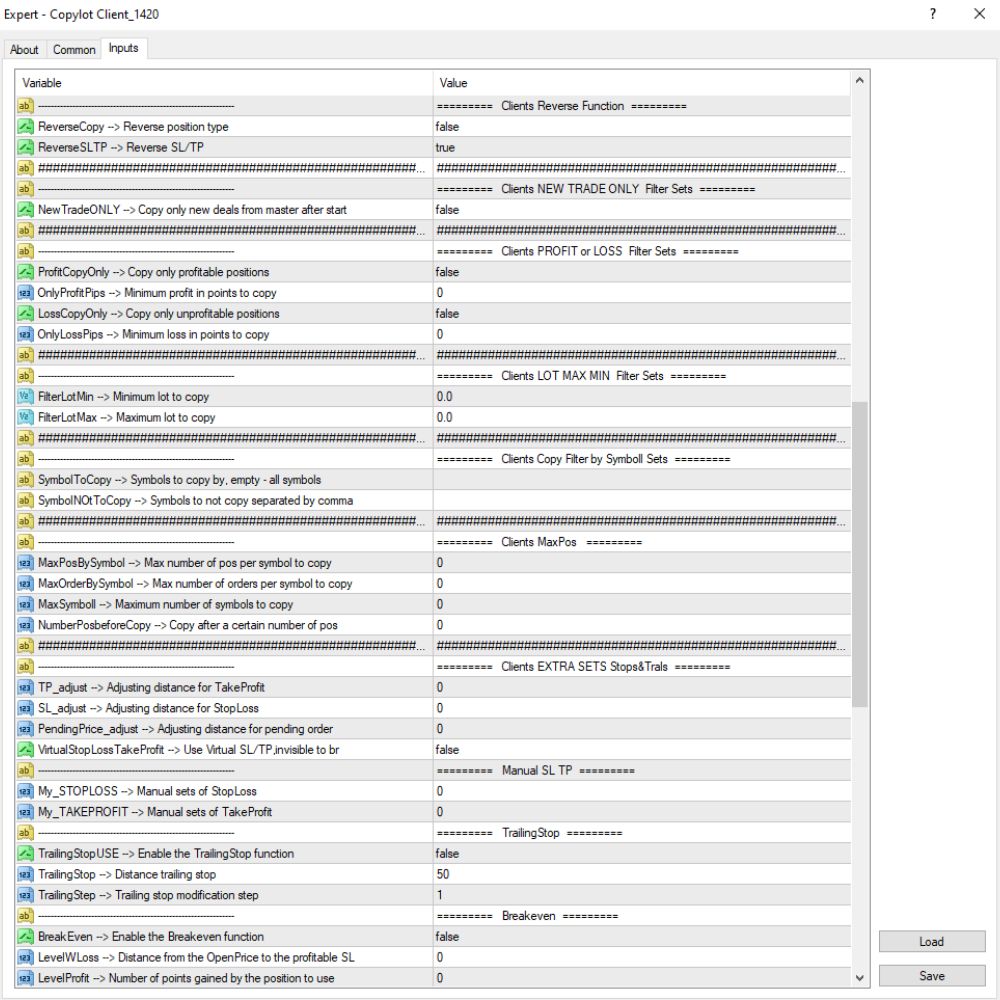
Task: Click the boolean icon beside BreakEven
Action: click(x=25, y=936)
